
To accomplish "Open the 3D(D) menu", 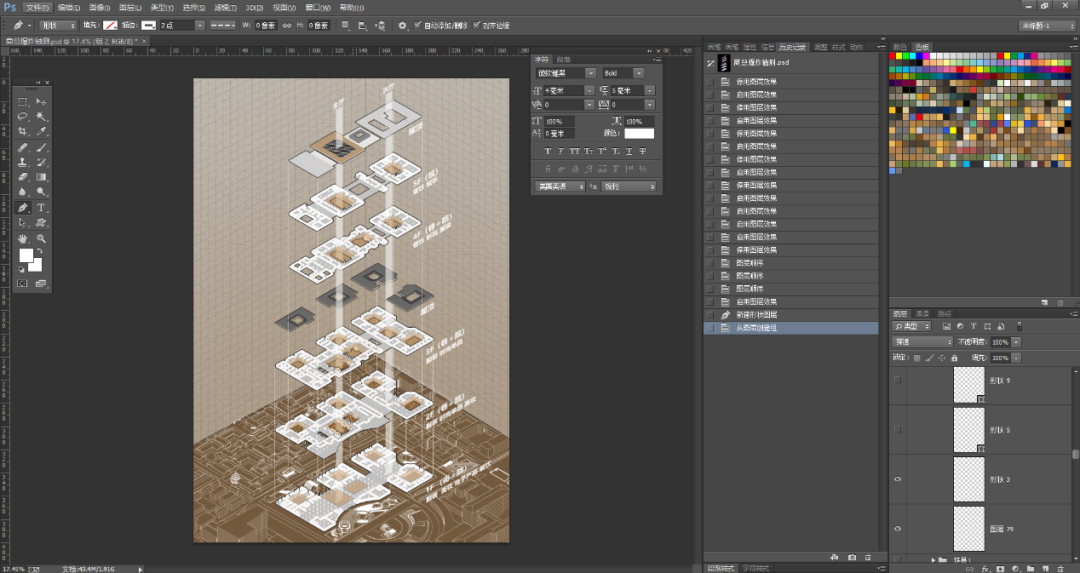I will 254,8.
